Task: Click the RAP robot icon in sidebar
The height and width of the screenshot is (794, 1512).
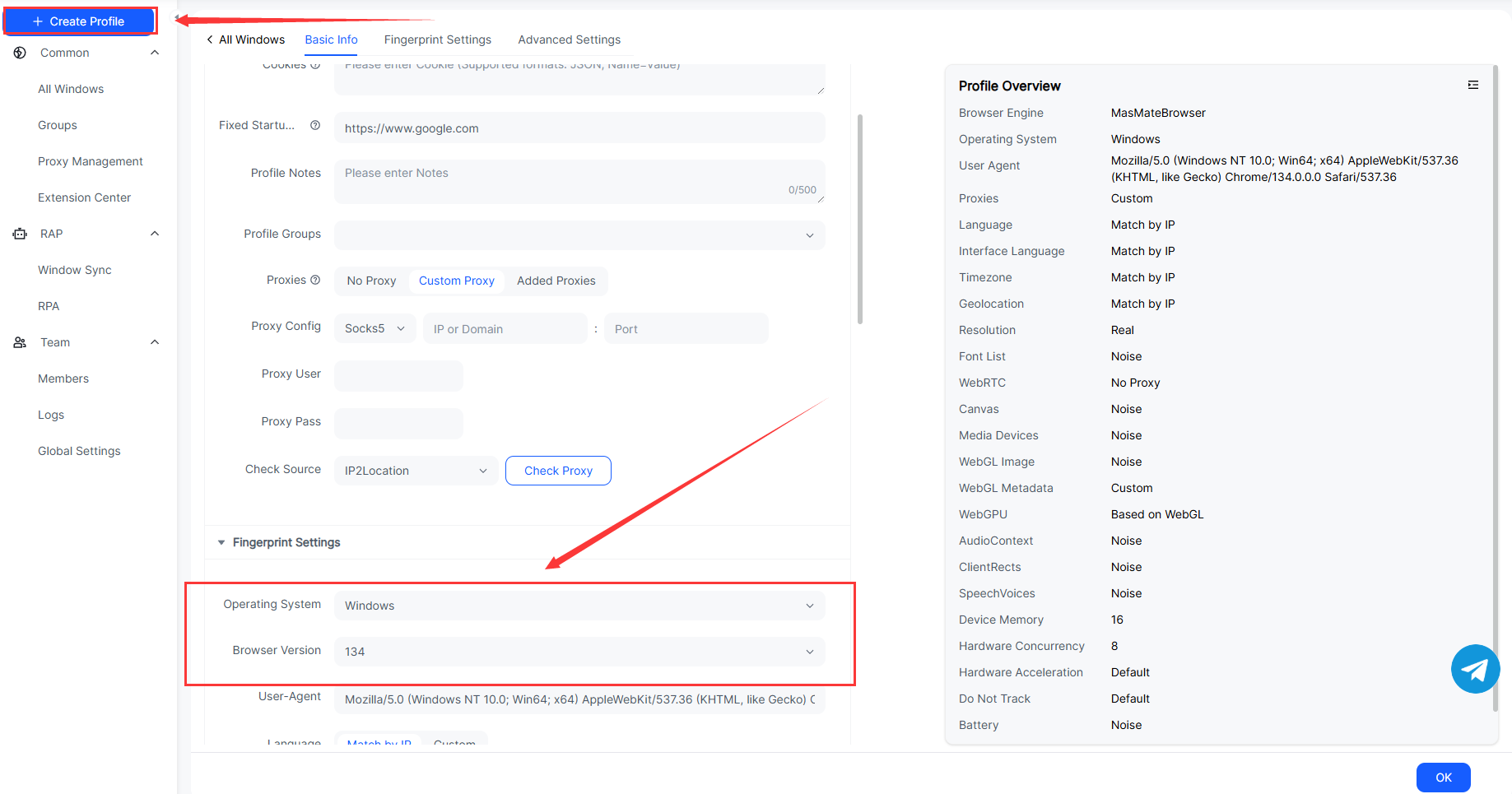Action: 20,234
